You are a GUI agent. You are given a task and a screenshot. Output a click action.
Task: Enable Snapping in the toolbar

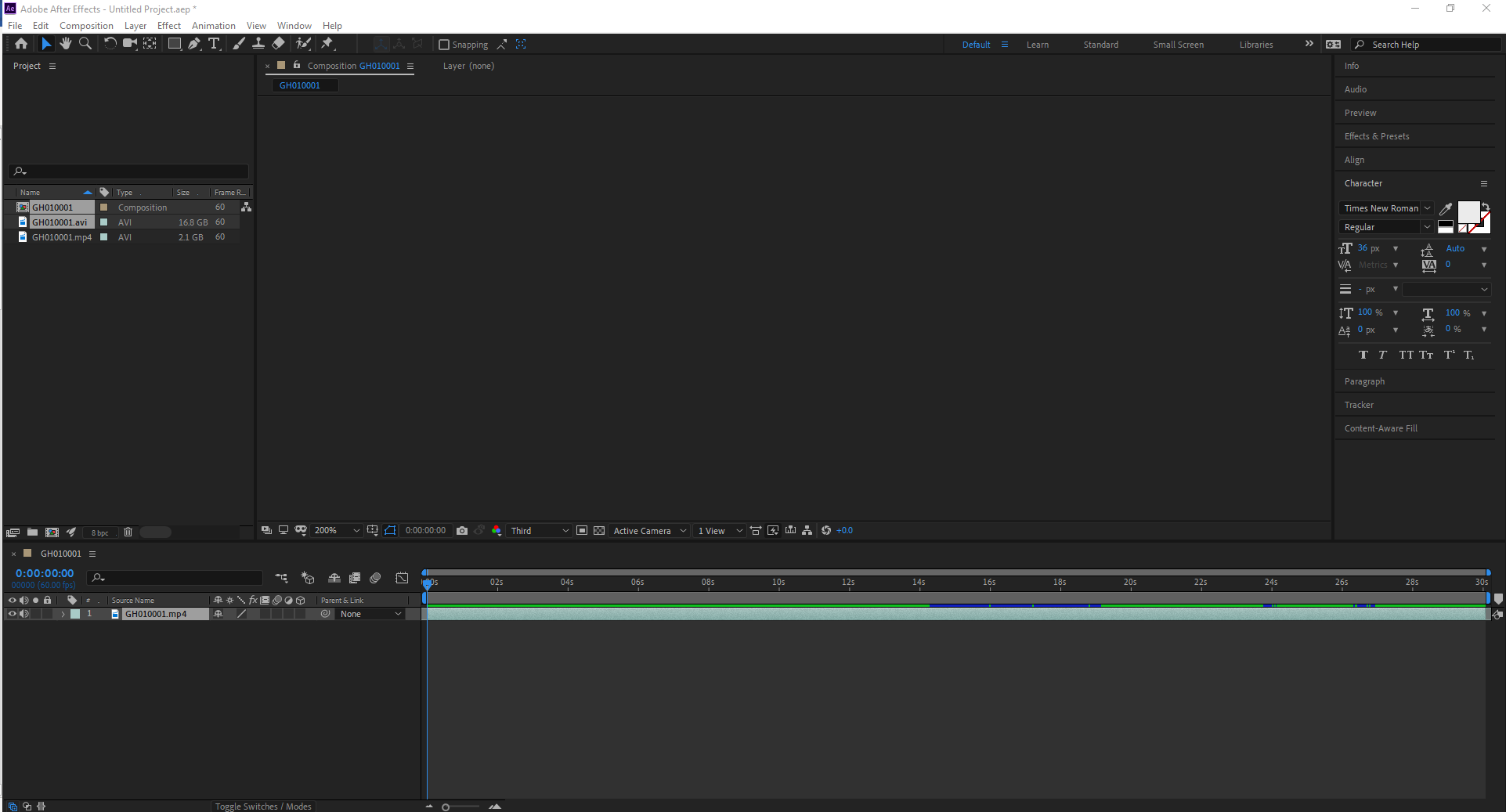[444, 45]
